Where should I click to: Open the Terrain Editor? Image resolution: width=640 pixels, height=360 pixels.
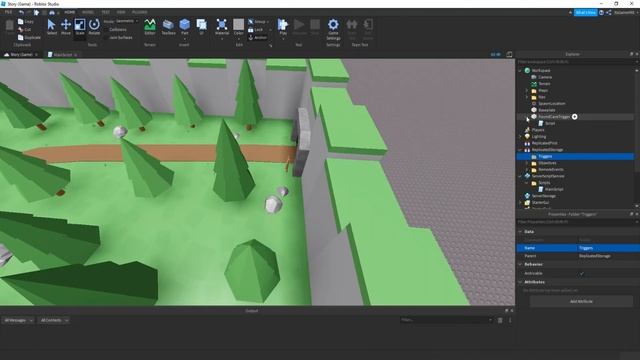[x=150, y=27]
